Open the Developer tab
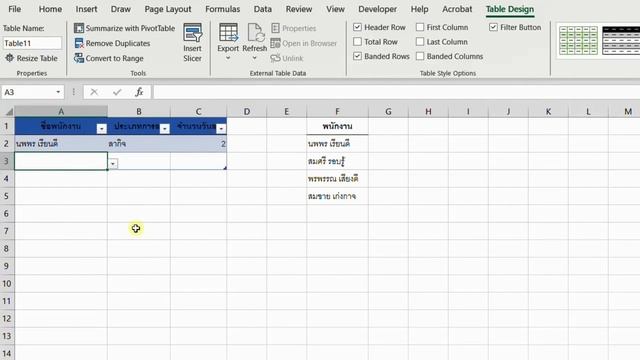 (378, 9)
